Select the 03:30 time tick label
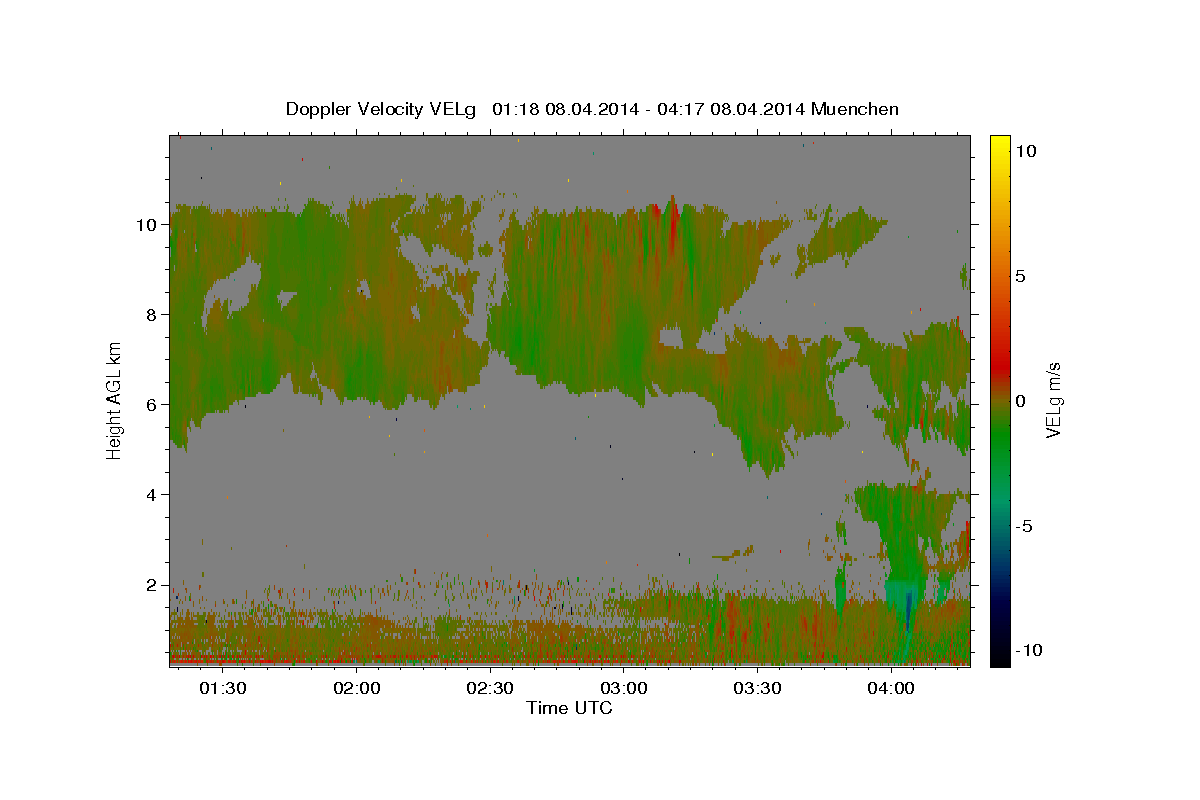Screen dimensions: 1200x800 tap(756, 689)
